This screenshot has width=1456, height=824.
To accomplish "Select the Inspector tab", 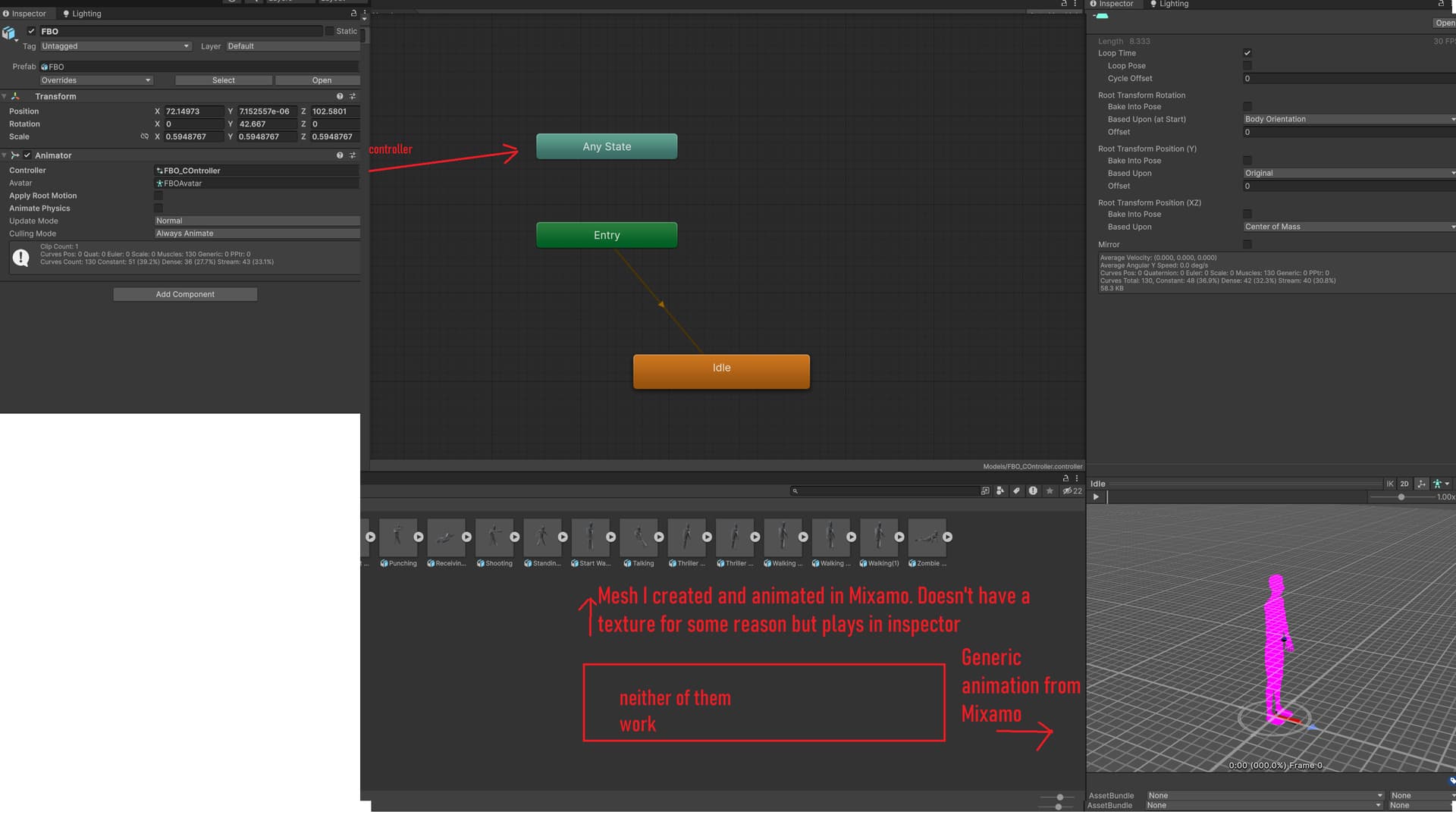I will coord(27,13).
